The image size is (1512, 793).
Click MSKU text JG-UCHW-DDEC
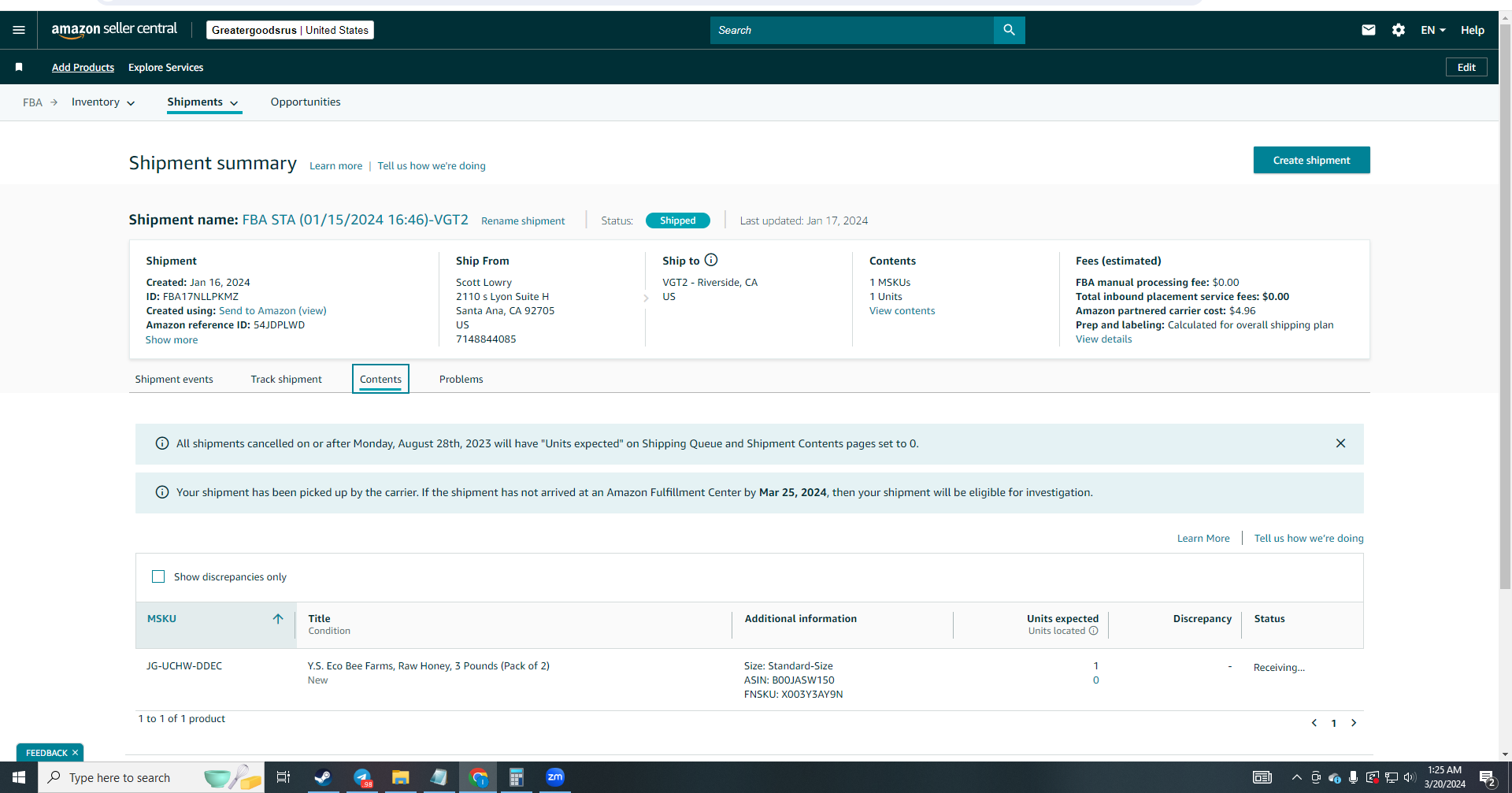coord(184,666)
